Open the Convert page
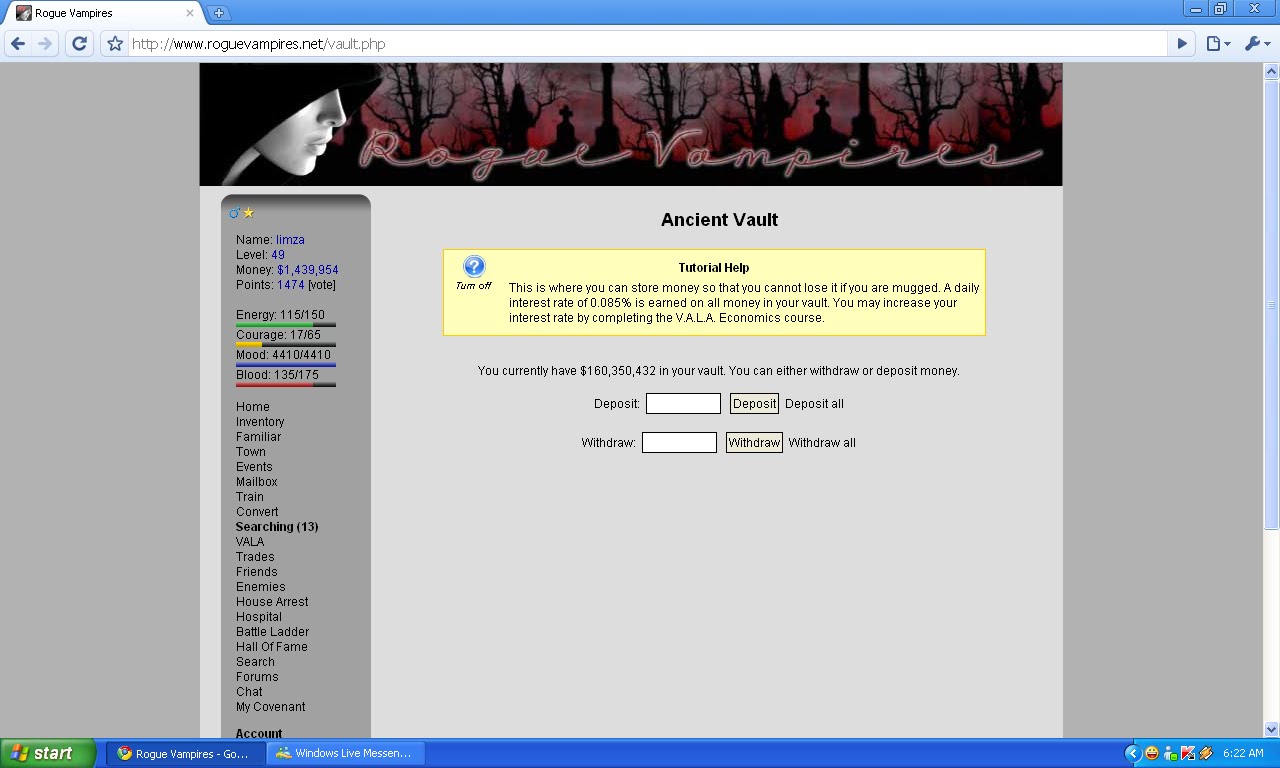 point(257,512)
